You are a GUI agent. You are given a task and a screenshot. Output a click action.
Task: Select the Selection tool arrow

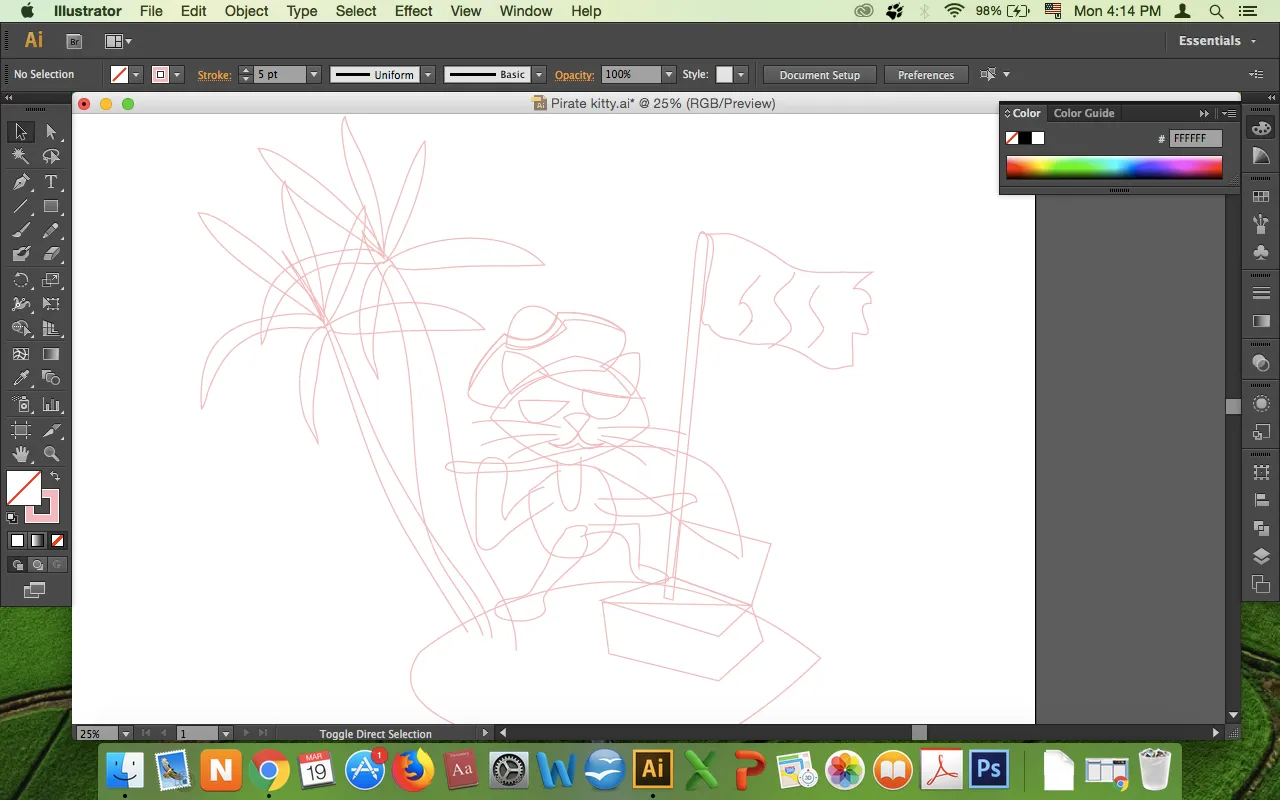(21, 132)
